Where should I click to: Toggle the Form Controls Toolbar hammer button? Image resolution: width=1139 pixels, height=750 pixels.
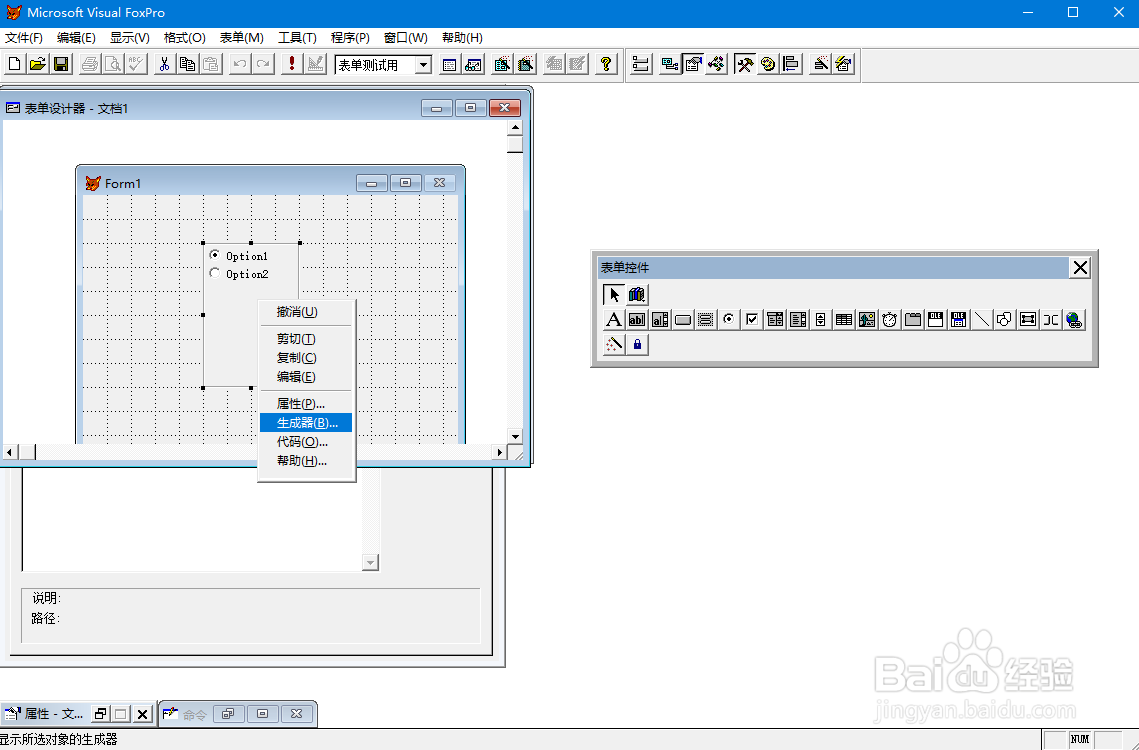click(745, 64)
